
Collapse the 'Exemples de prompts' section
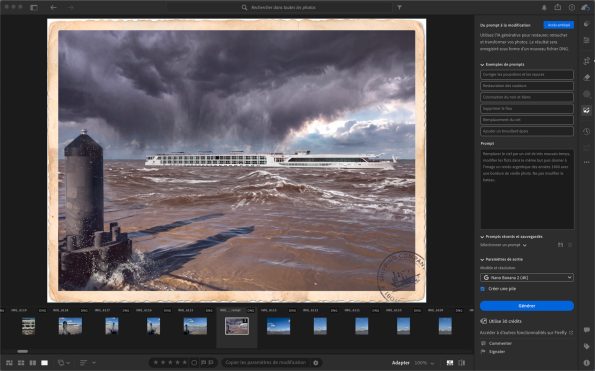(482, 65)
